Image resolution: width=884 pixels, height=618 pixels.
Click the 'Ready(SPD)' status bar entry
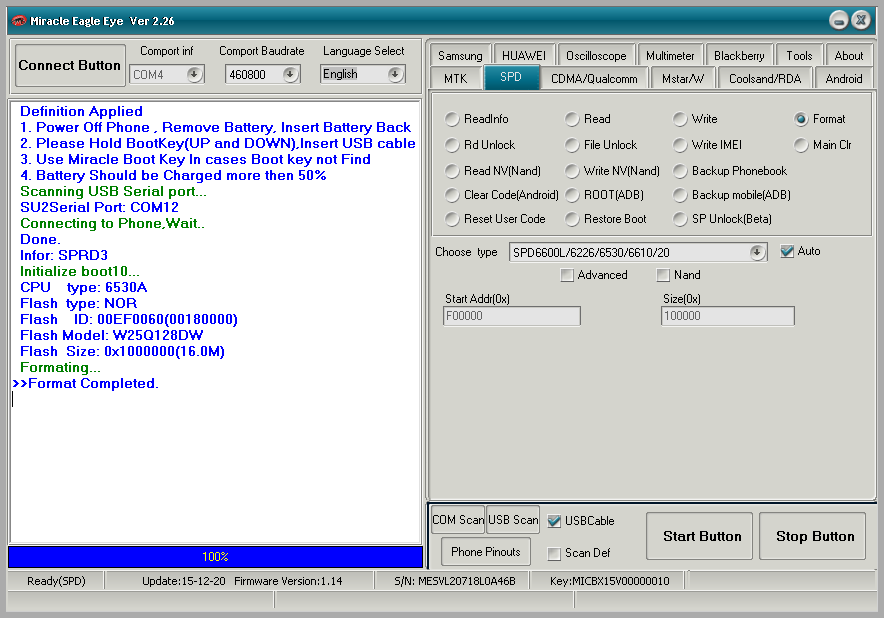pos(56,581)
